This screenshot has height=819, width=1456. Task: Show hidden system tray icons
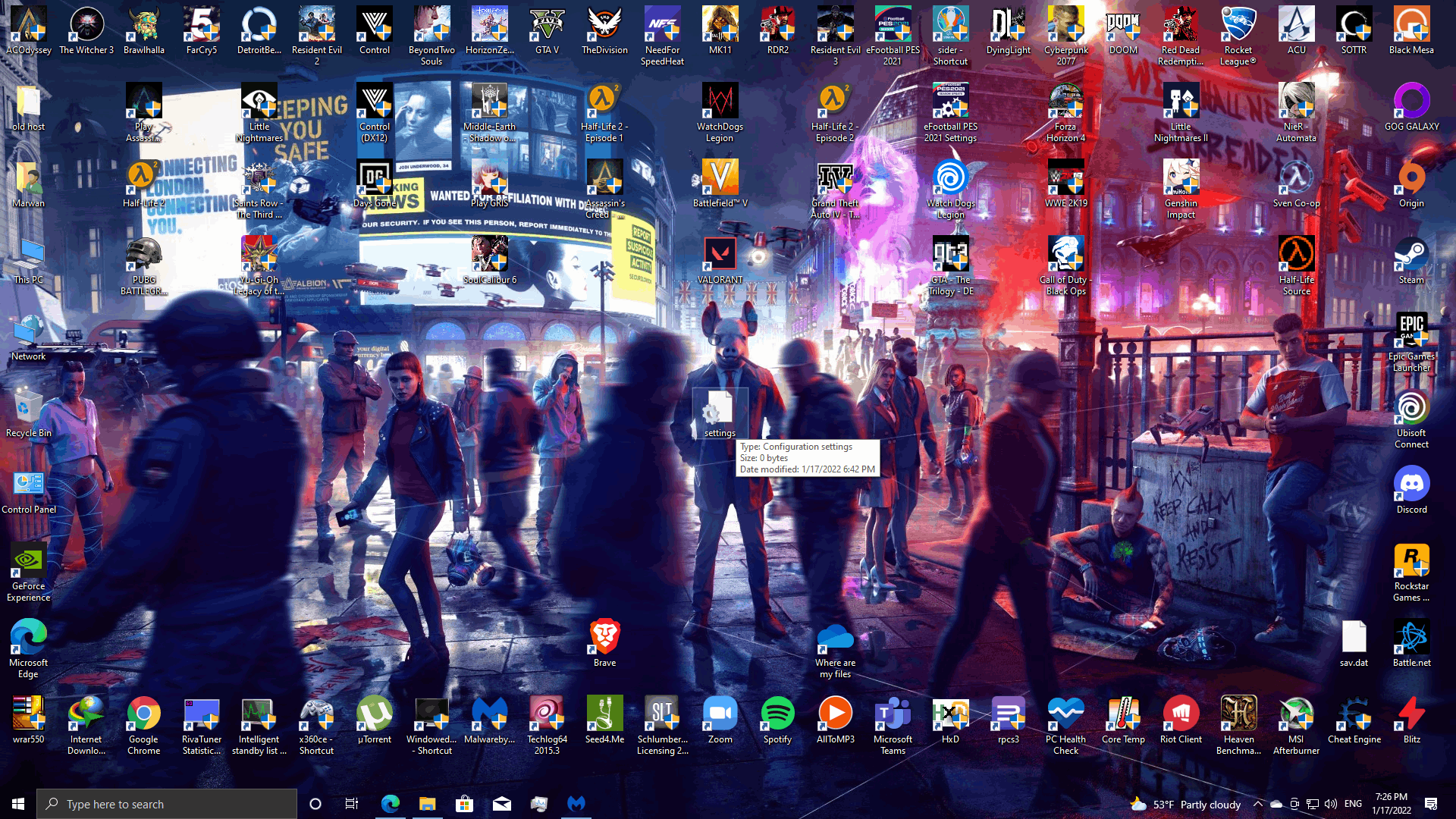pyautogui.click(x=1258, y=804)
